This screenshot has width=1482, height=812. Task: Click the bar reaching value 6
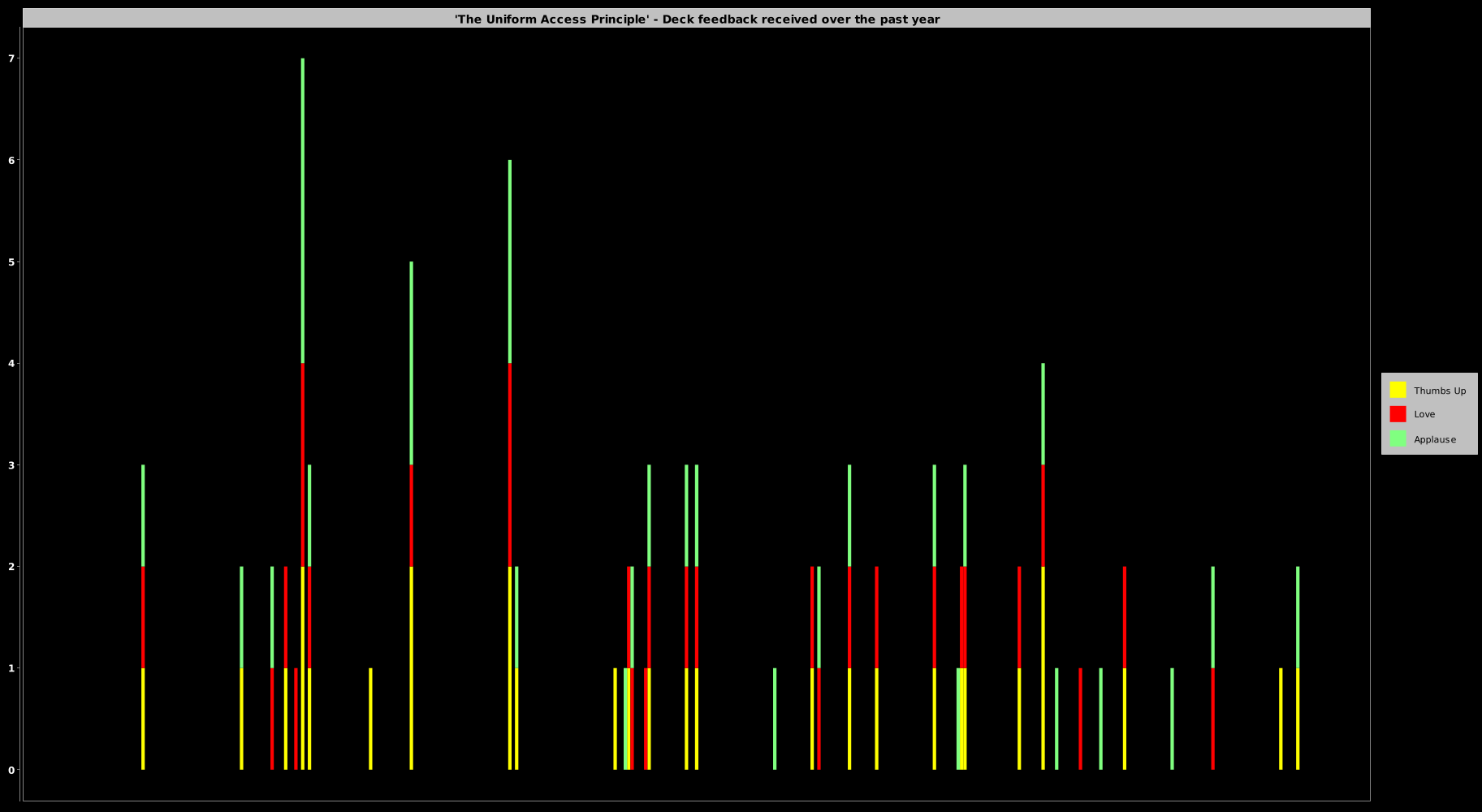tap(510, 464)
